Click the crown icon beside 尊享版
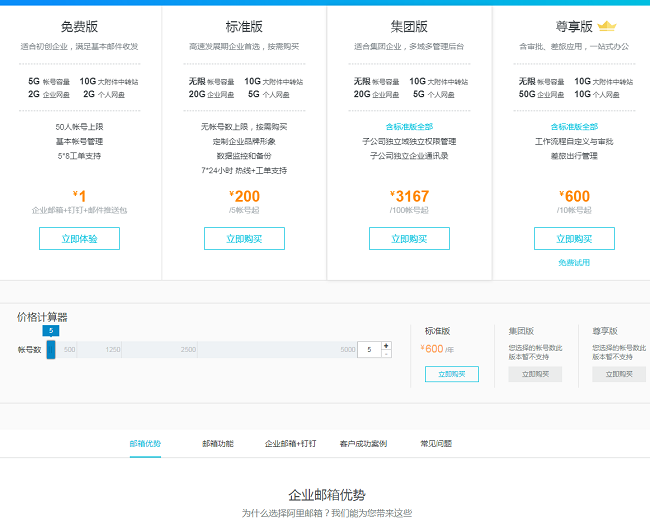This screenshot has width=650, height=519. pos(606,27)
